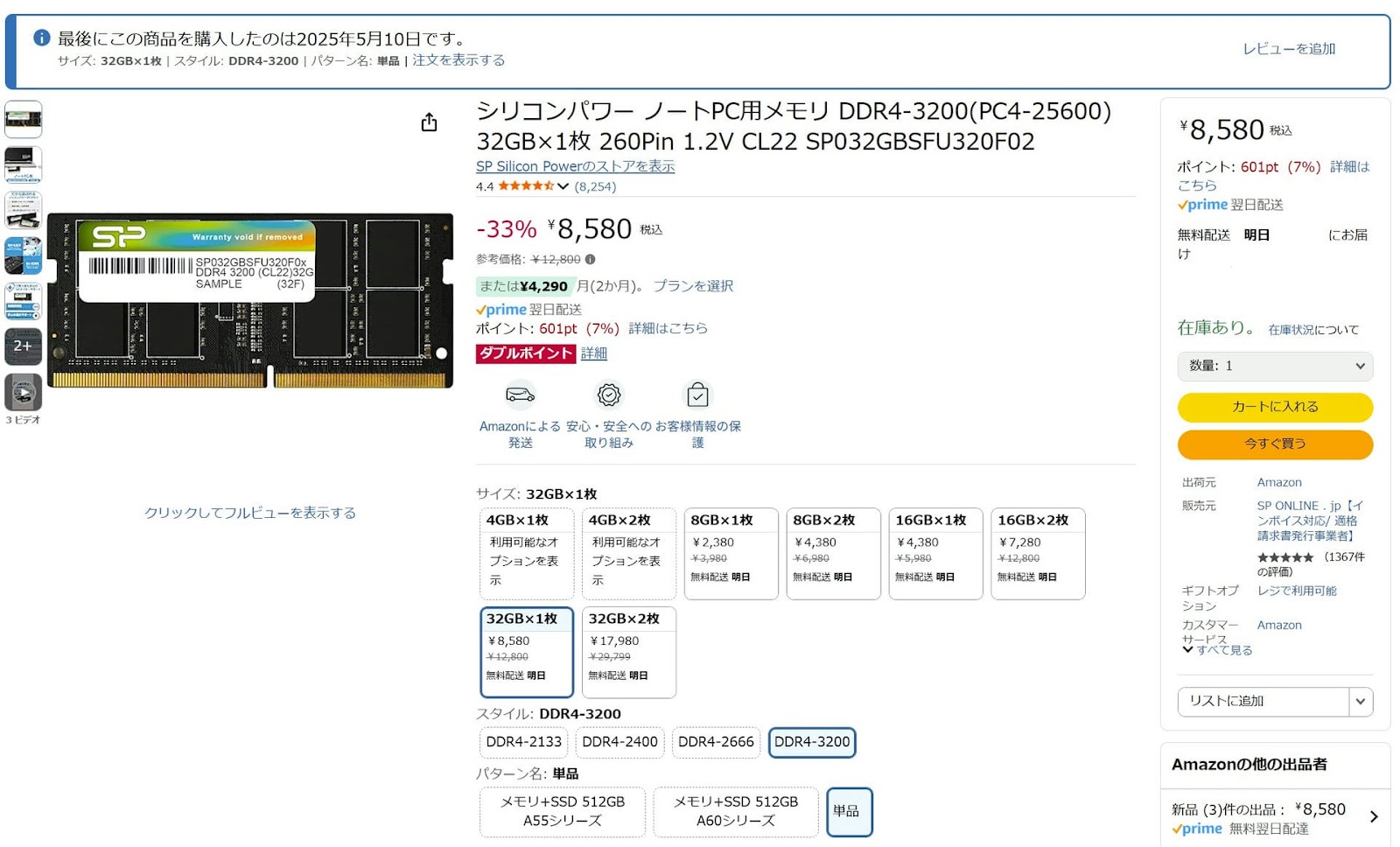Click カートに入れる button

[1275, 407]
